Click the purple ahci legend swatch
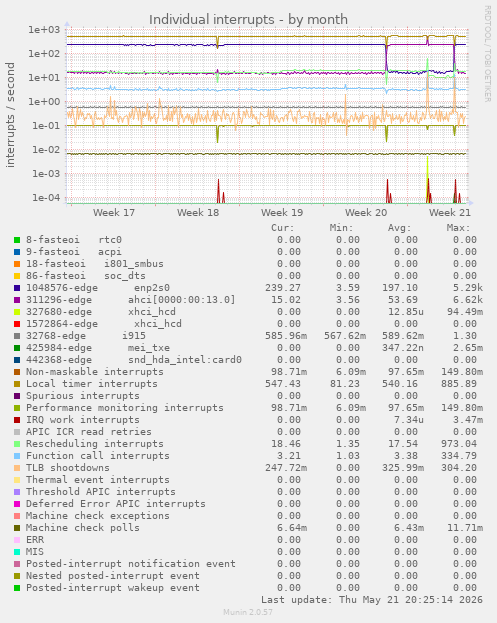 (17, 300)
